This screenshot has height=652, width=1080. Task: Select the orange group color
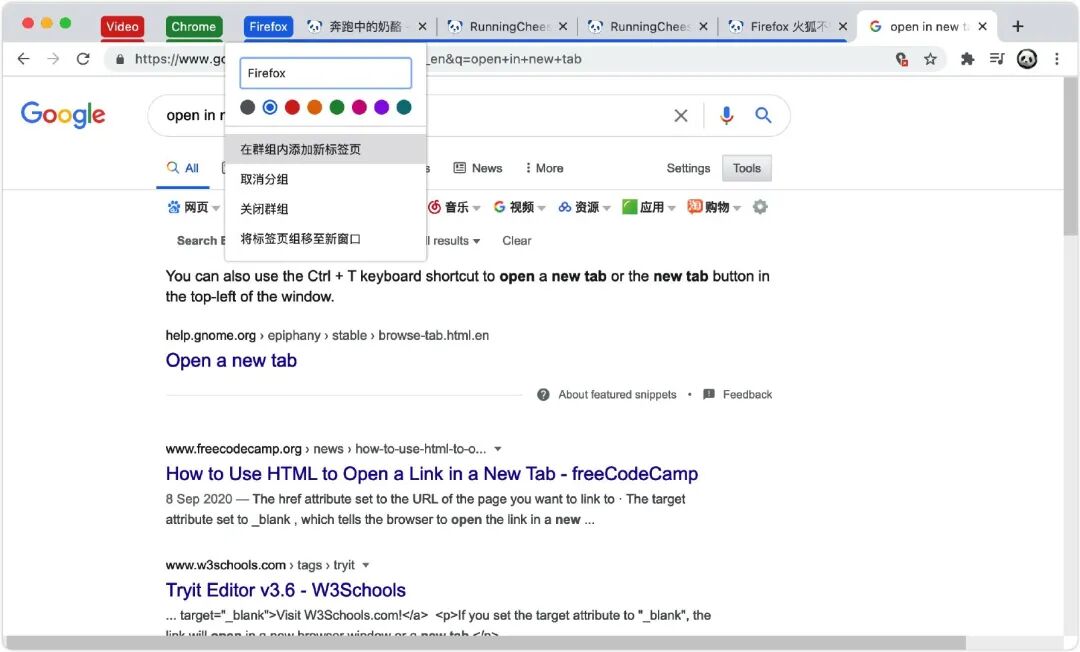click(x=315, y=107)
